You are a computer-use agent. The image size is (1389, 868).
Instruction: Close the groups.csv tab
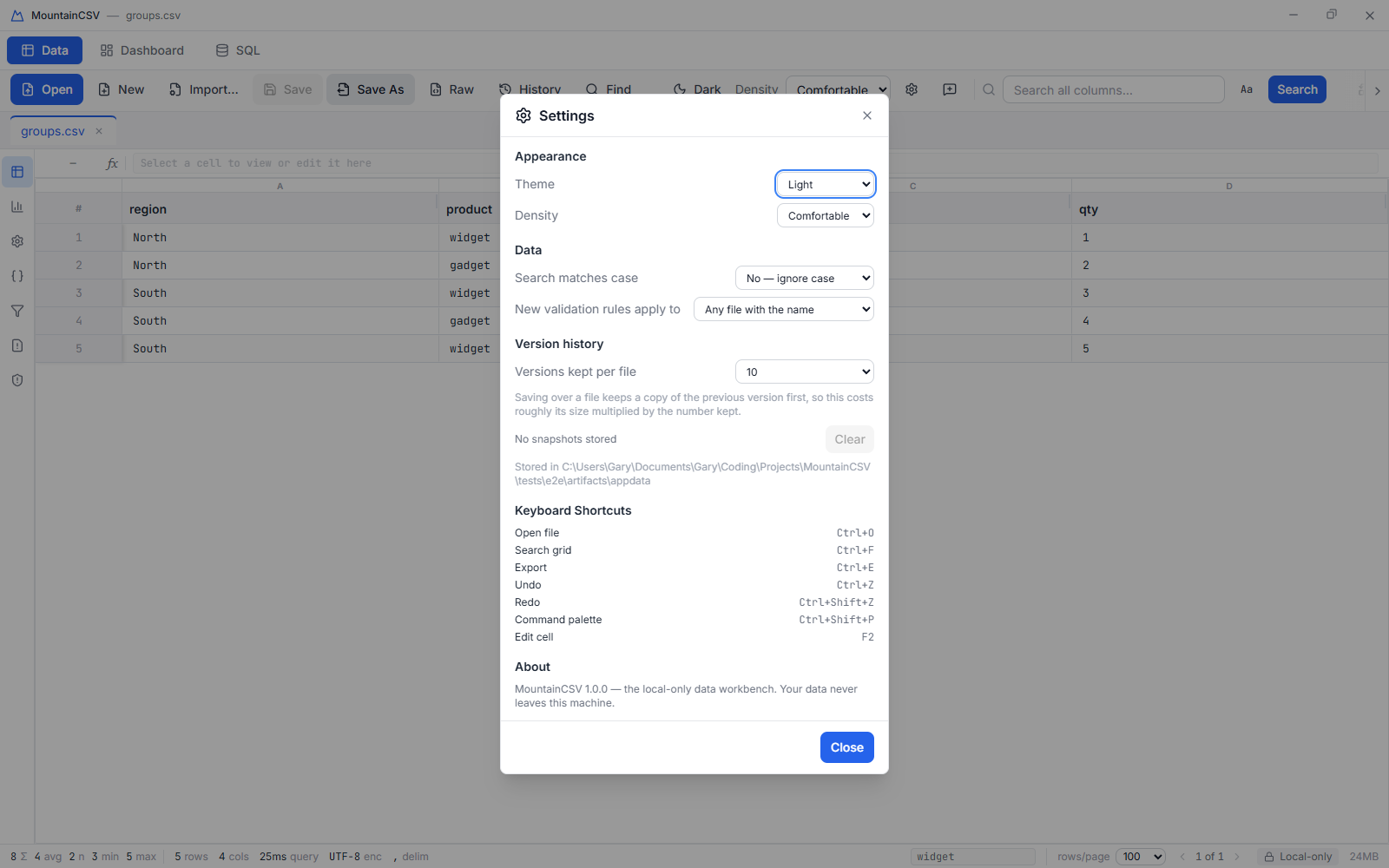99,131
